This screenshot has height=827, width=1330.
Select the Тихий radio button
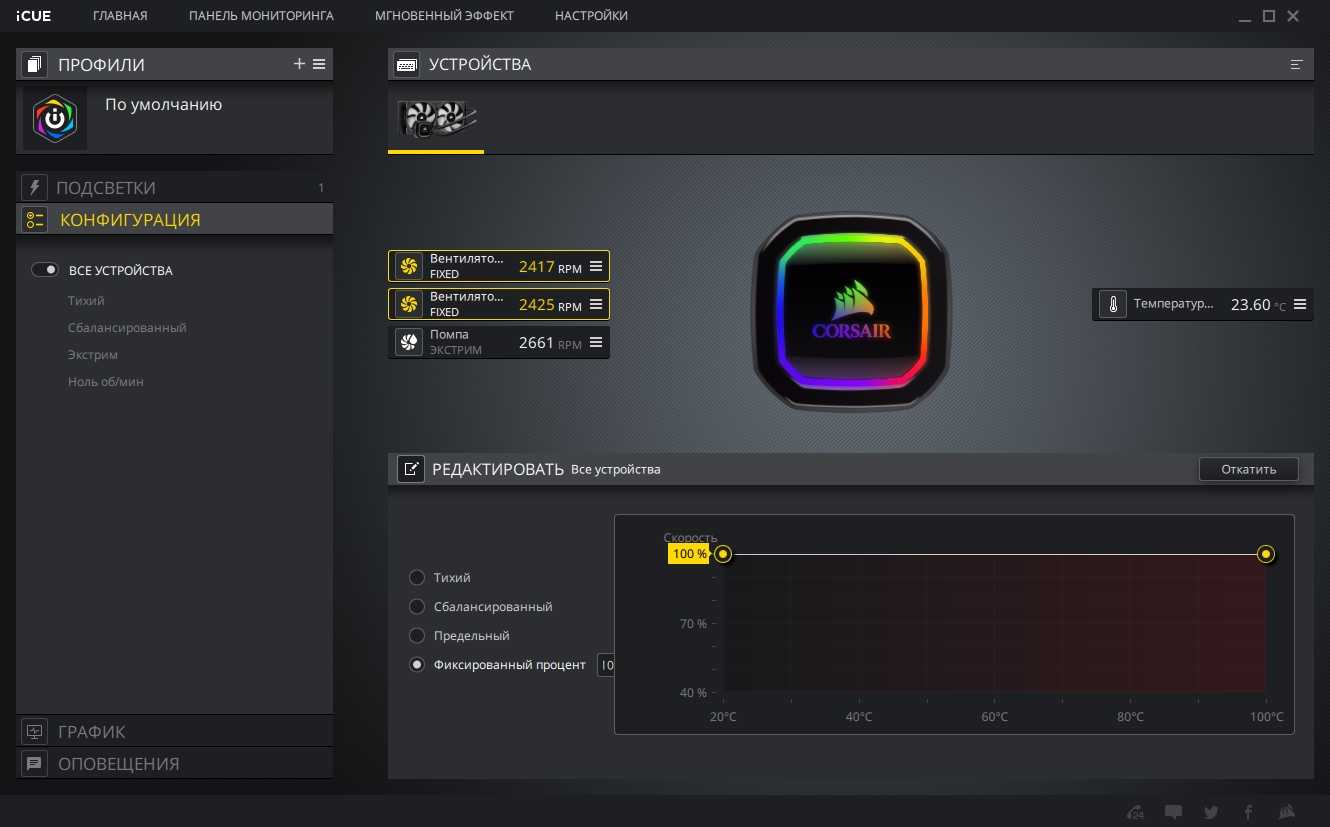tap(417, 578)
